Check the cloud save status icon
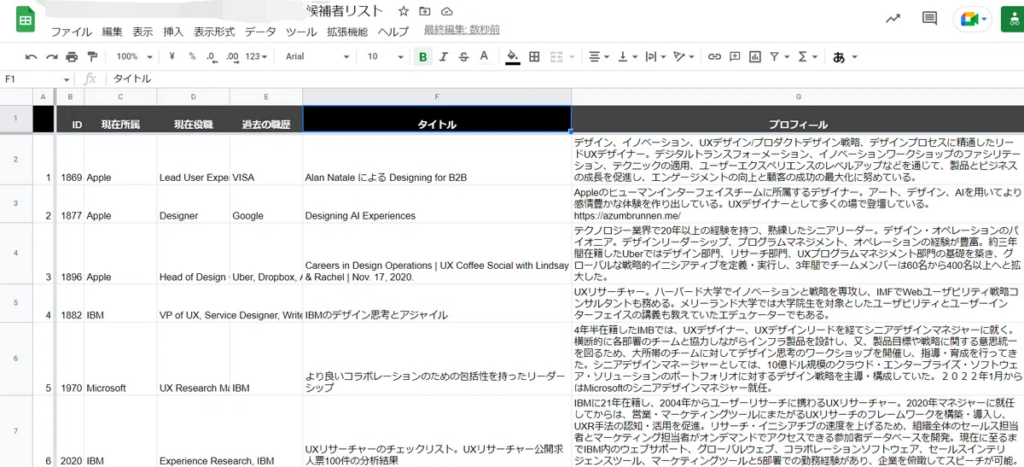 (x=447, y=11)
